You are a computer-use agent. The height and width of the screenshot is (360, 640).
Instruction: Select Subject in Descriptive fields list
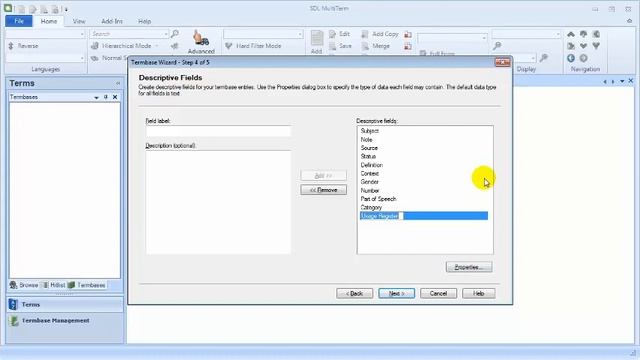click(370, 131)
